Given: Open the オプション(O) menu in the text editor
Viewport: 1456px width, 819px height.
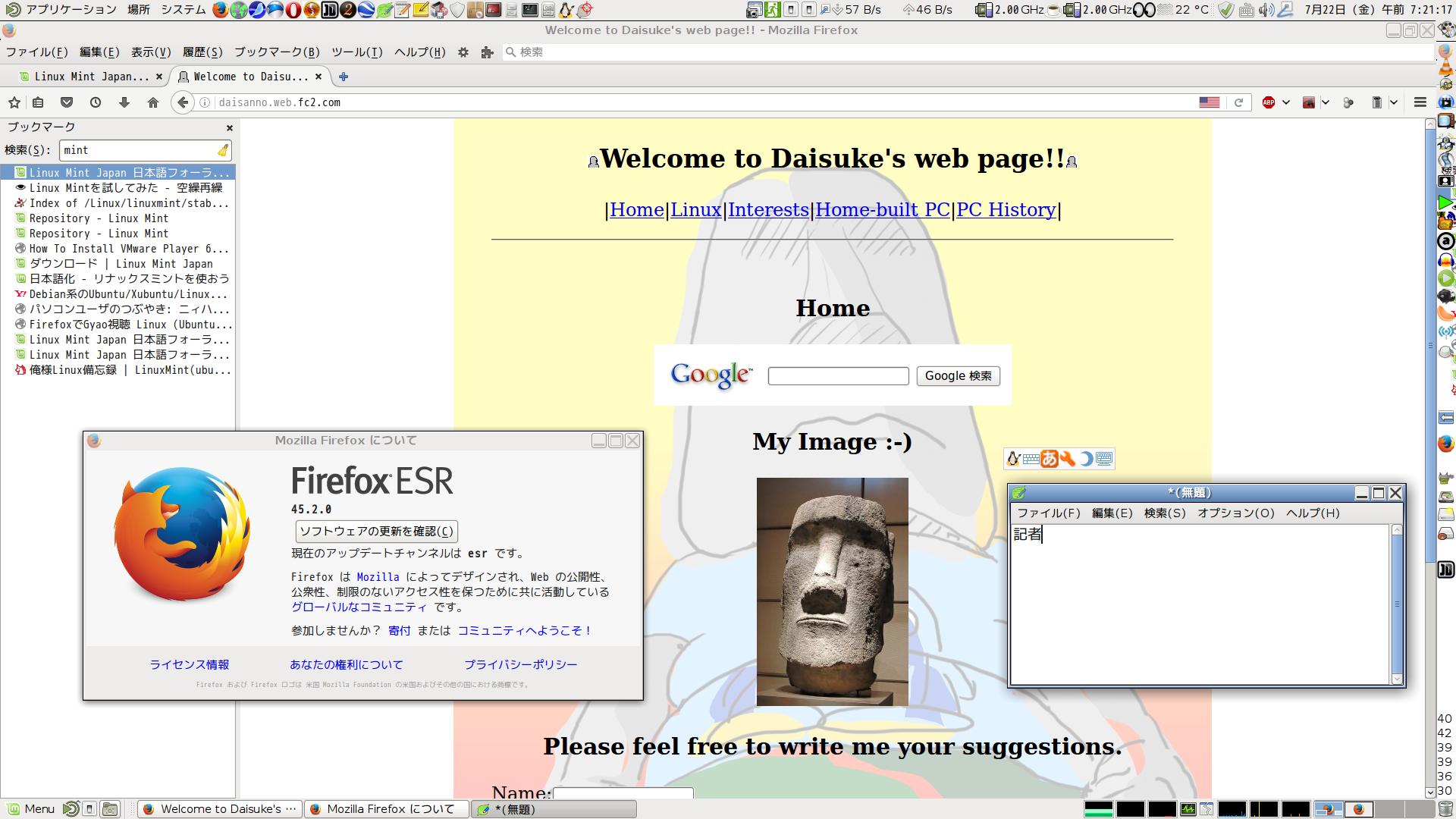Looking at the screenshot, I should [x=1236, y=513].
